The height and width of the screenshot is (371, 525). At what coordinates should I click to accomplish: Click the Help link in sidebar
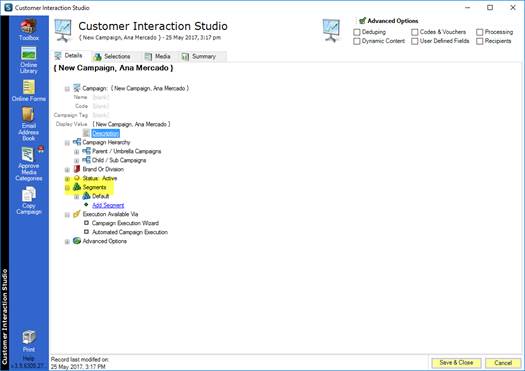28,358
